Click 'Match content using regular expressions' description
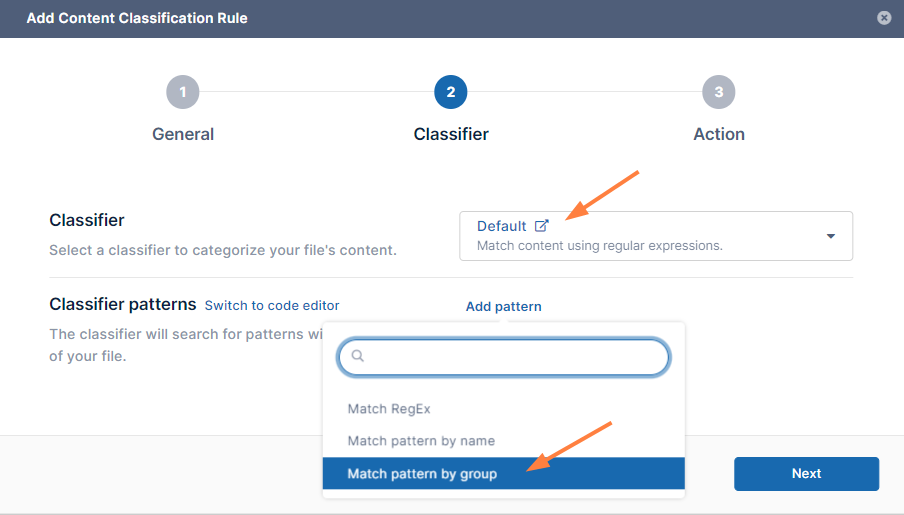904x515 pixels. 599,245
